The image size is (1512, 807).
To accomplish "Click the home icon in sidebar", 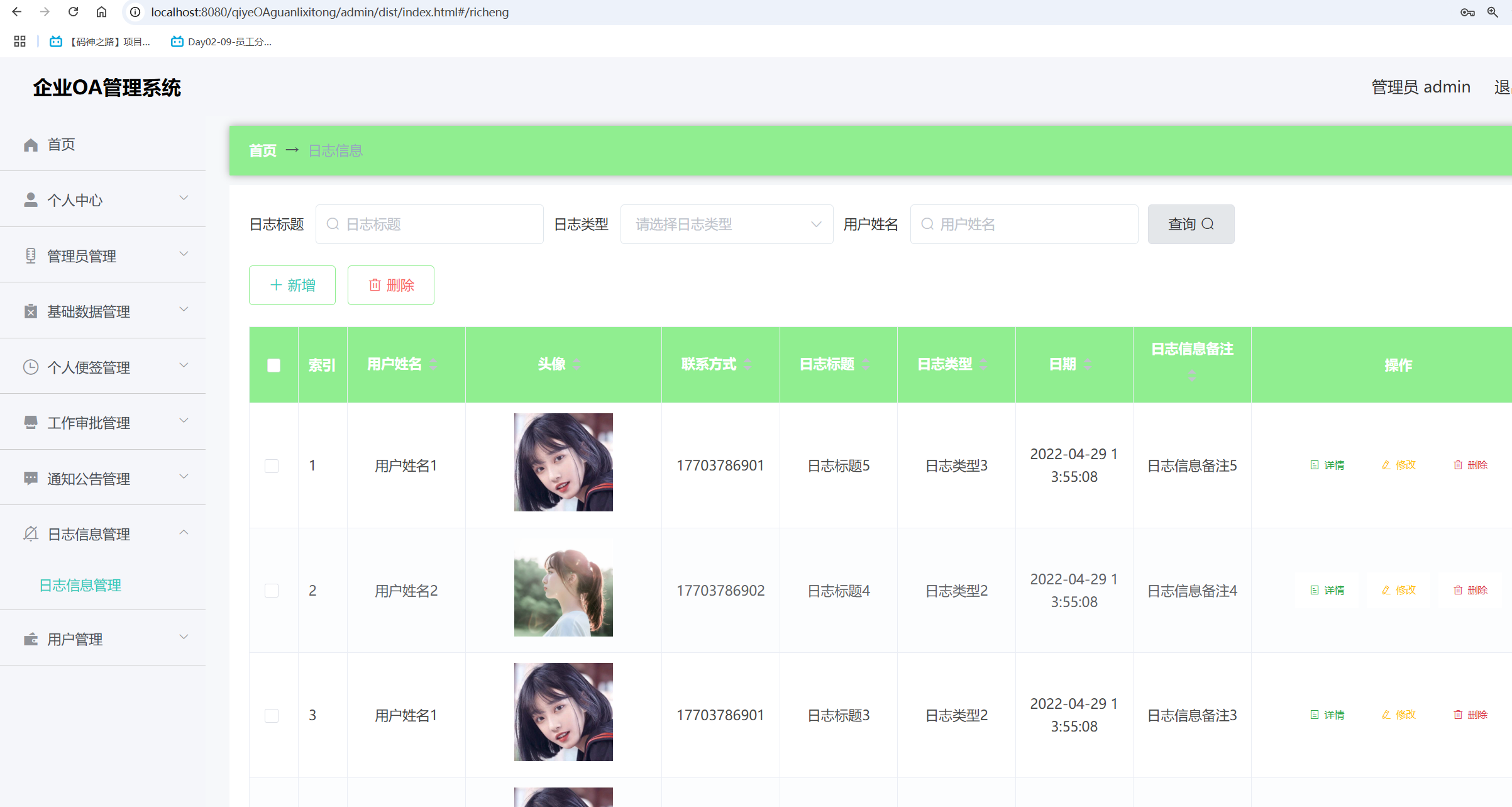I will 31,145.
